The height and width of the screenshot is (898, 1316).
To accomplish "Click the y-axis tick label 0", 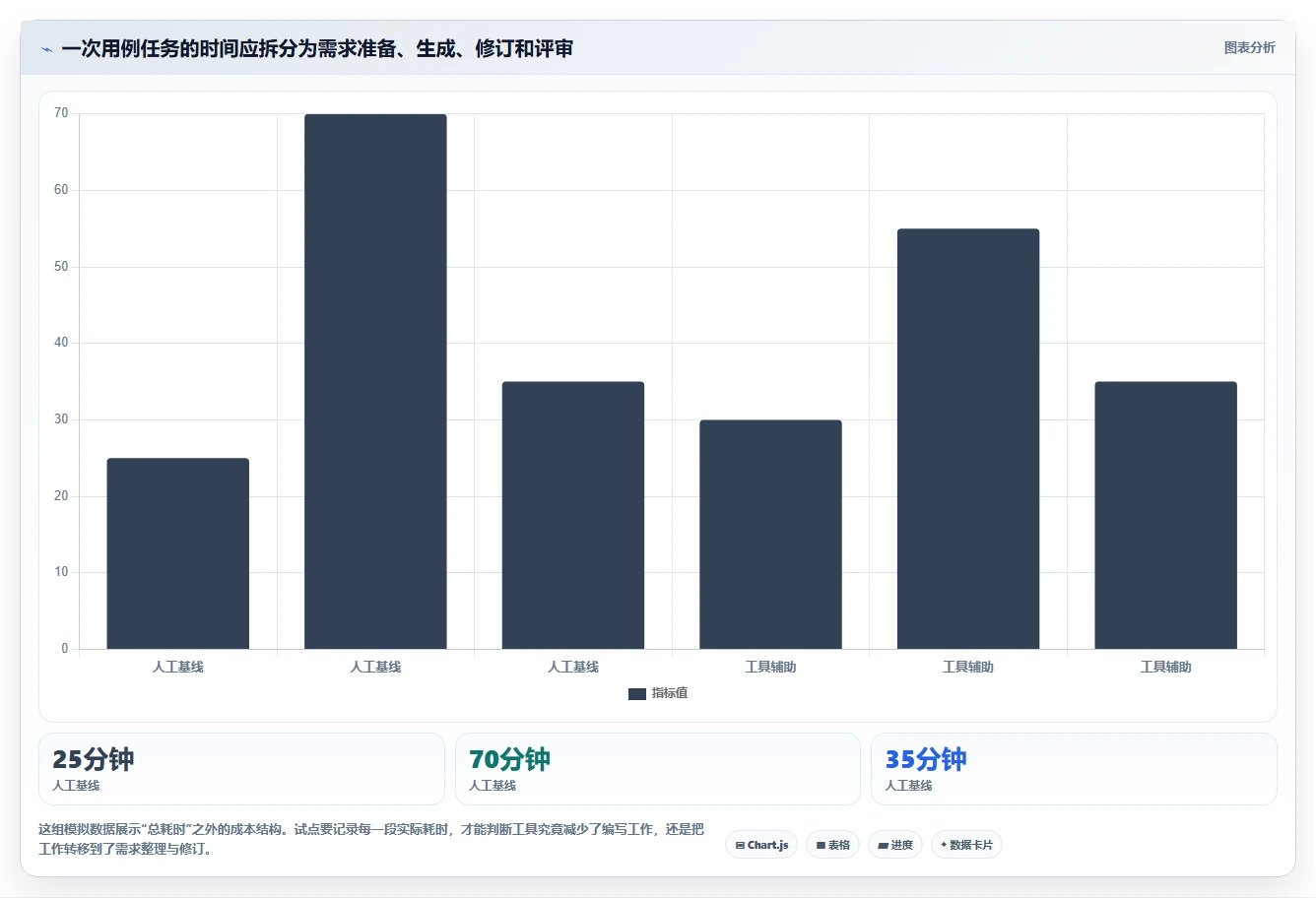I will (65, 649).
